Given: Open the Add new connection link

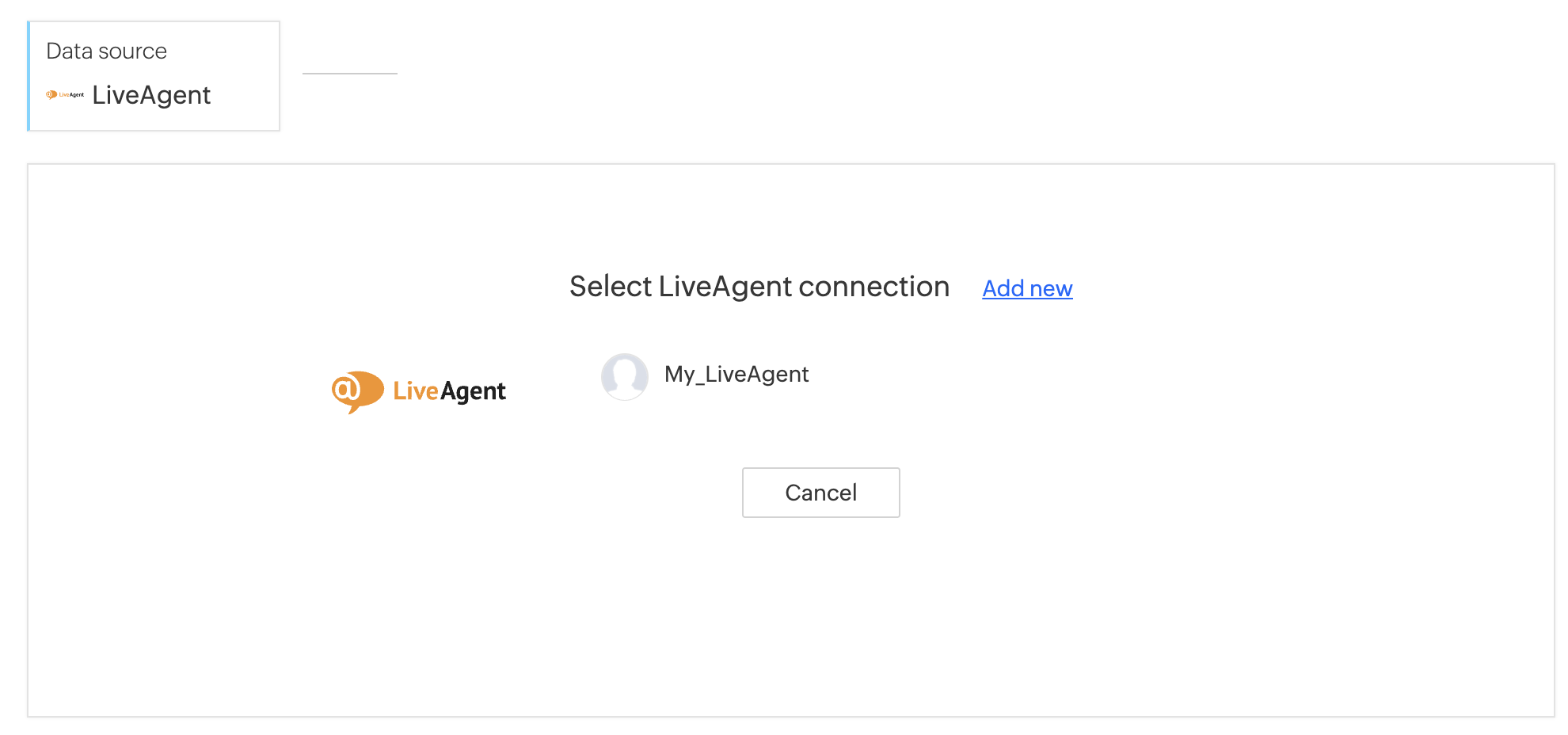Looking at the screenshot, I should pyautogui.click(x=1027, y=288).
